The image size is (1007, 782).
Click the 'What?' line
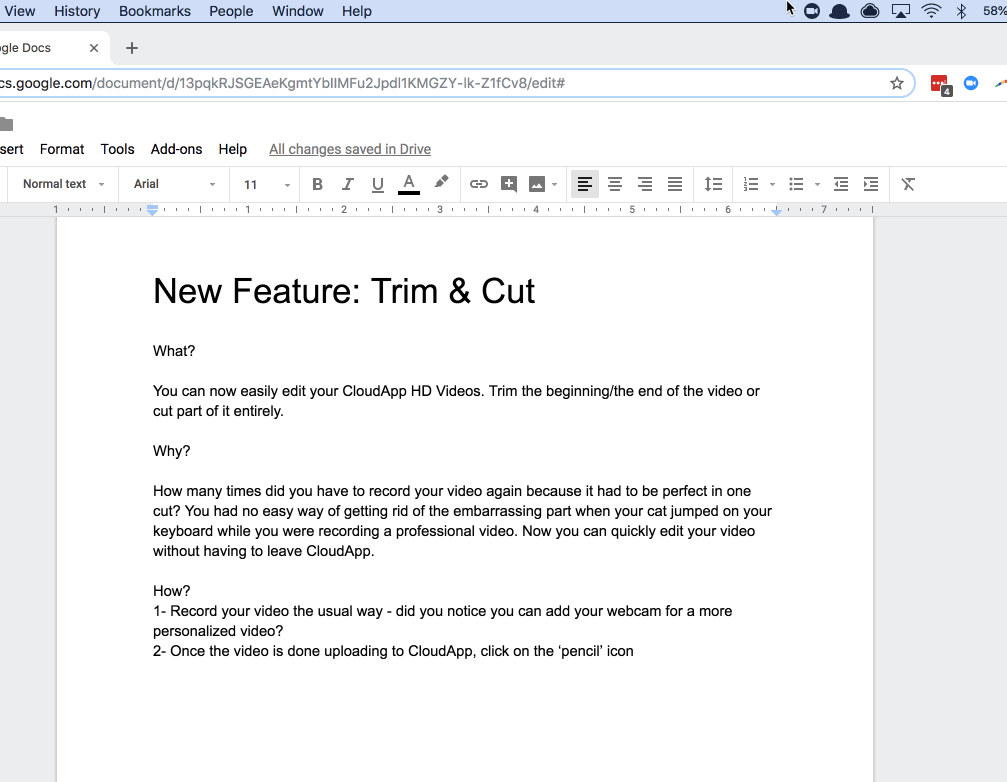point(174,351)
